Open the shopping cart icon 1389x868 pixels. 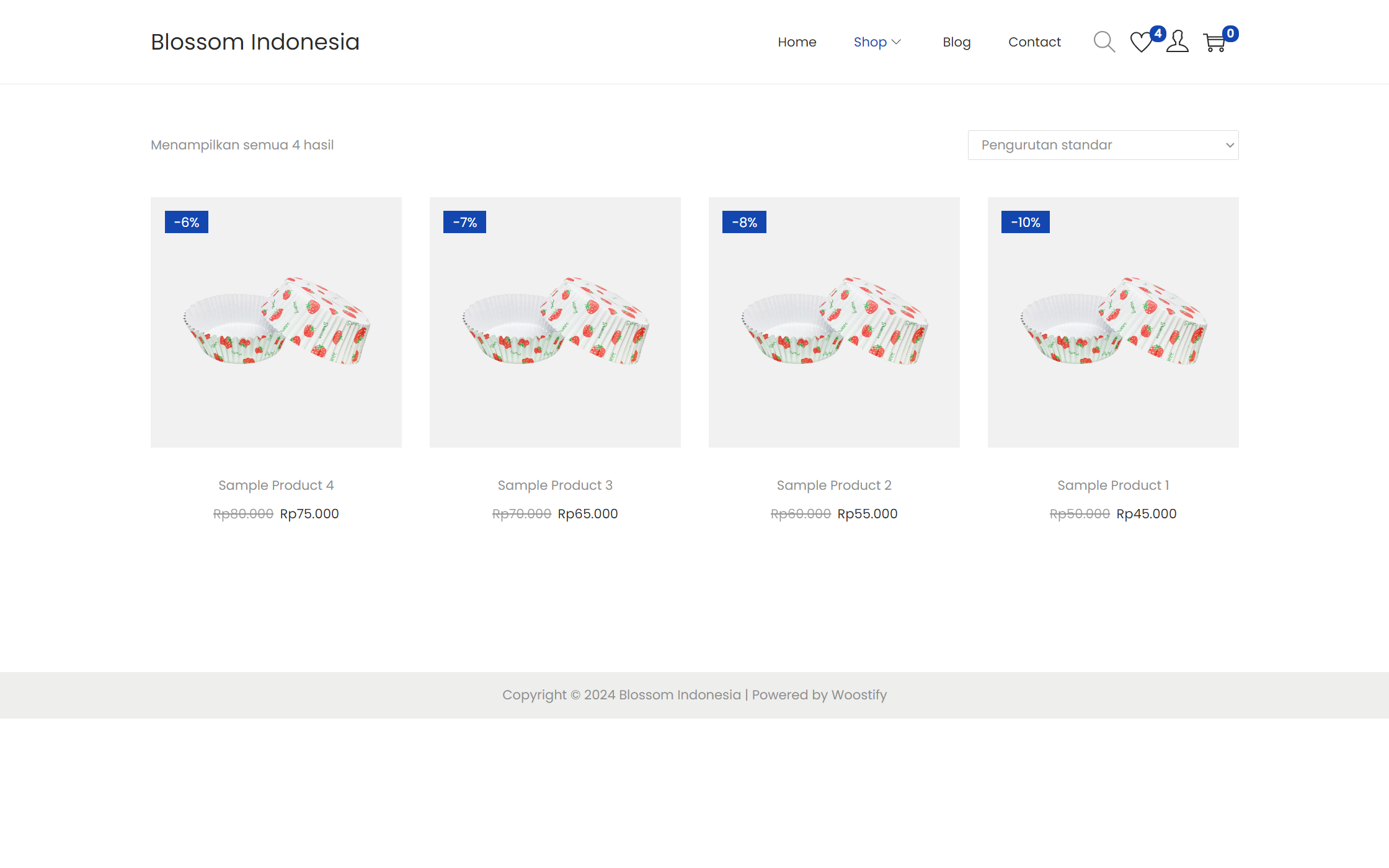coord(1214,43)
